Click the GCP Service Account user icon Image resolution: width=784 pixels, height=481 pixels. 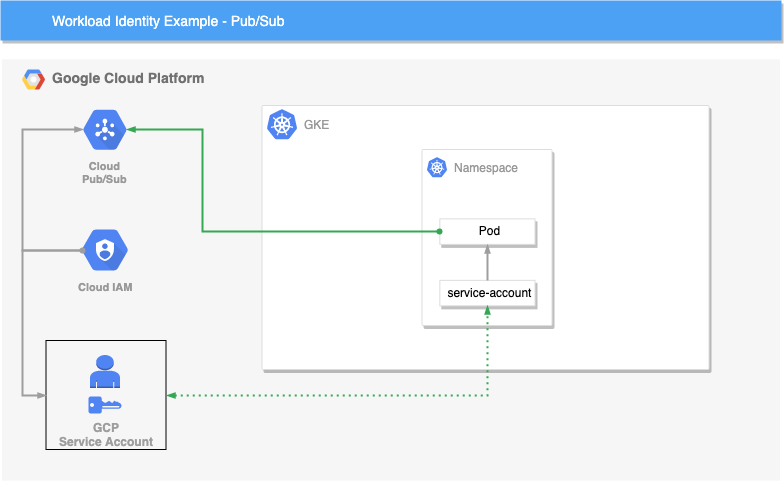105,372
